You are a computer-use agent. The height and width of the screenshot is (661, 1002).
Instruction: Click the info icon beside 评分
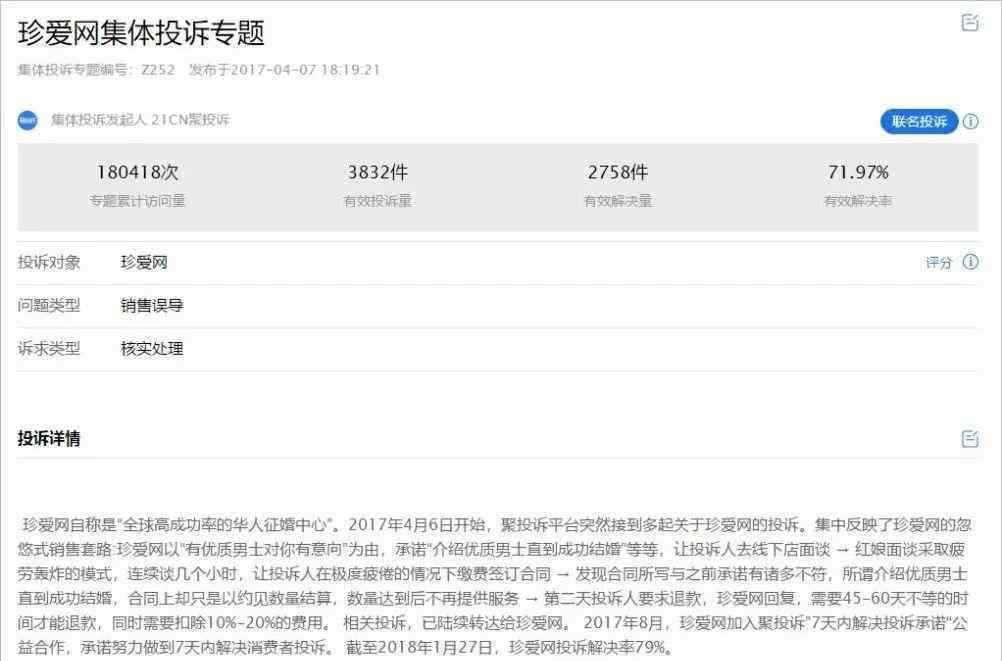(x=970, y=262)
